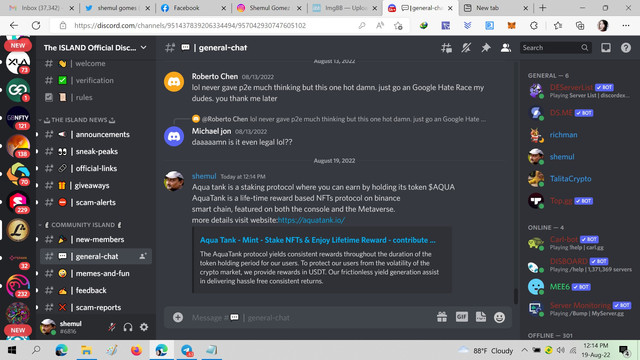
Task: Click shemul's avatar in the chat message
Action: point(174,181)
